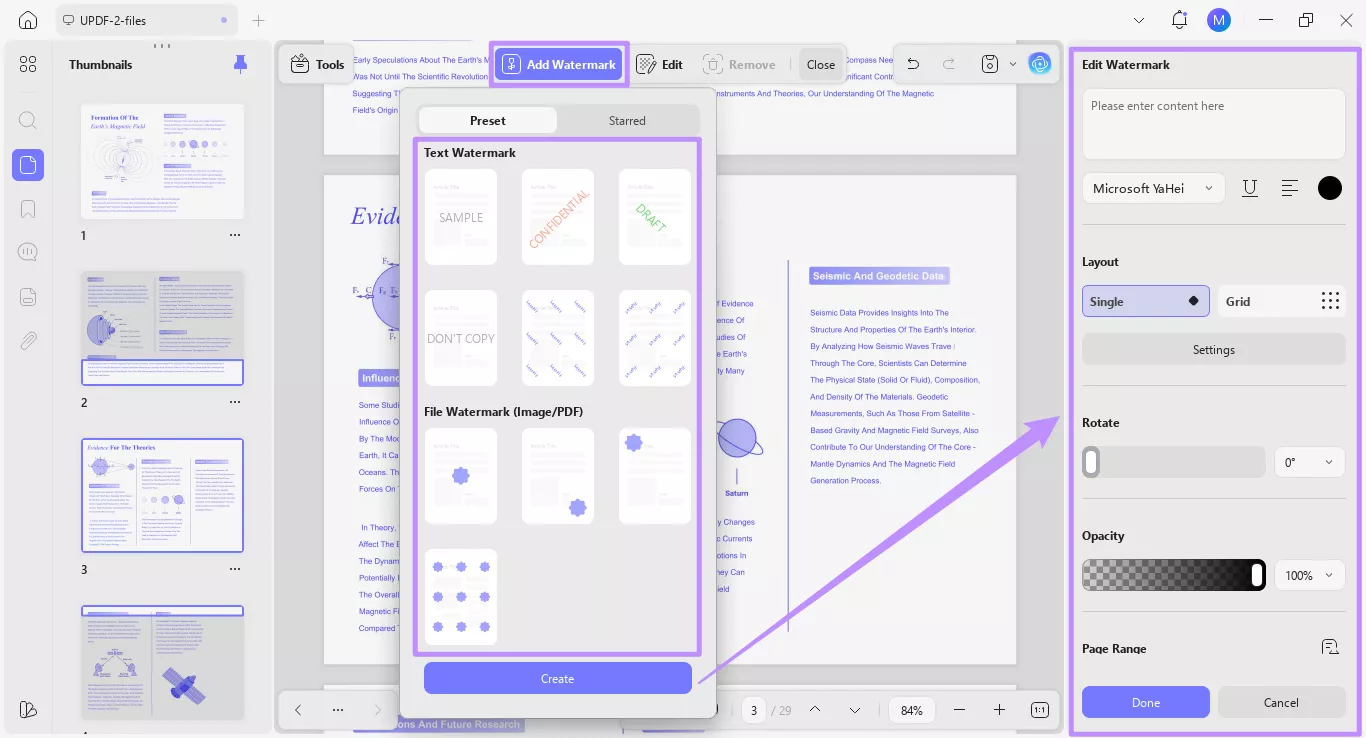
Task: Expand the save options dropdown arrow
Action: [1012, 64]
